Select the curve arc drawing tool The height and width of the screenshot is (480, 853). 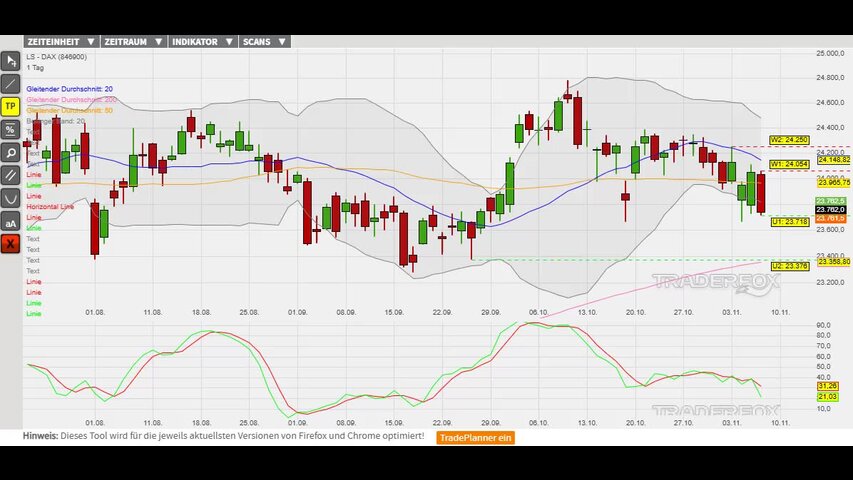point(11,198)
